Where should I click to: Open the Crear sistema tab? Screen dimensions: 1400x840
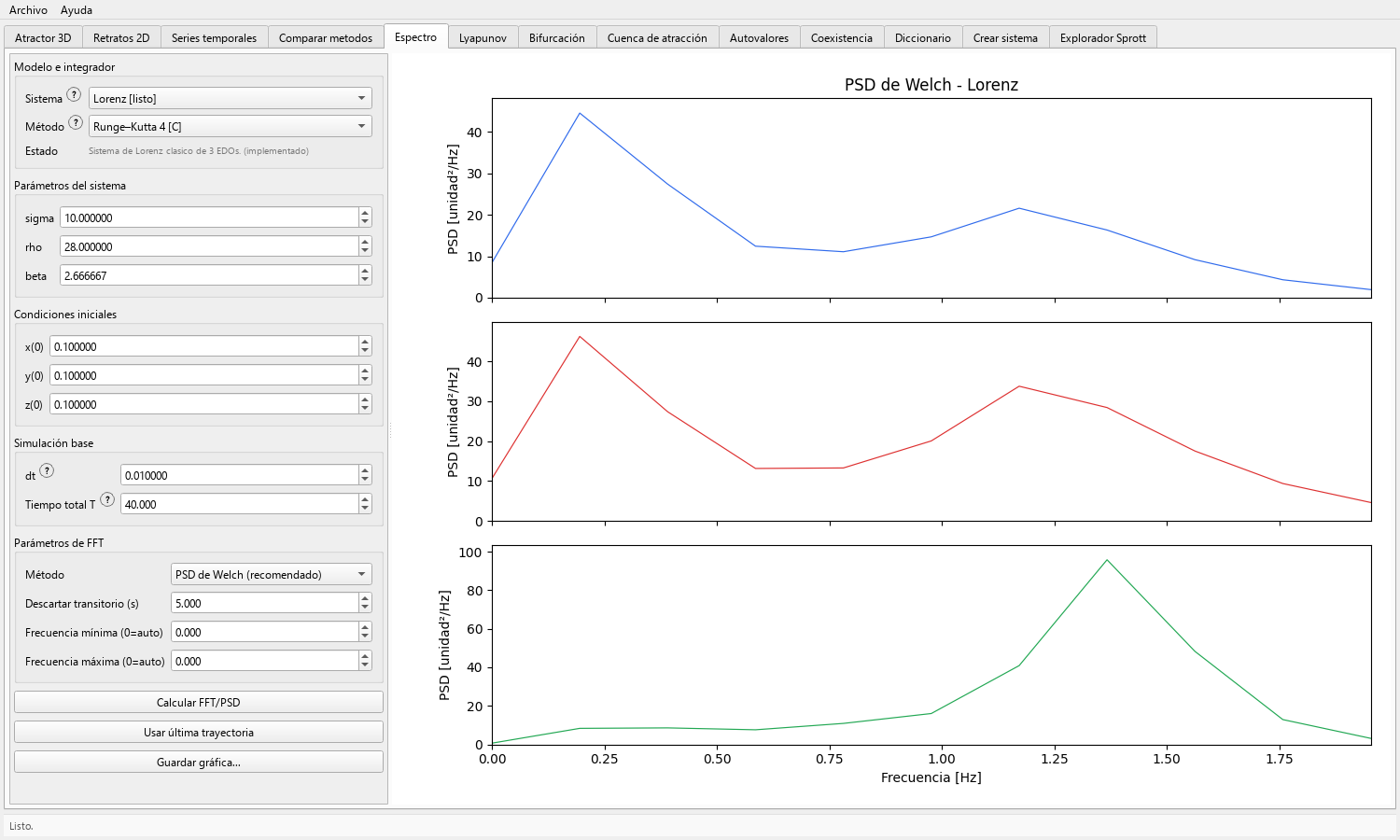[x=1005, y=38]
